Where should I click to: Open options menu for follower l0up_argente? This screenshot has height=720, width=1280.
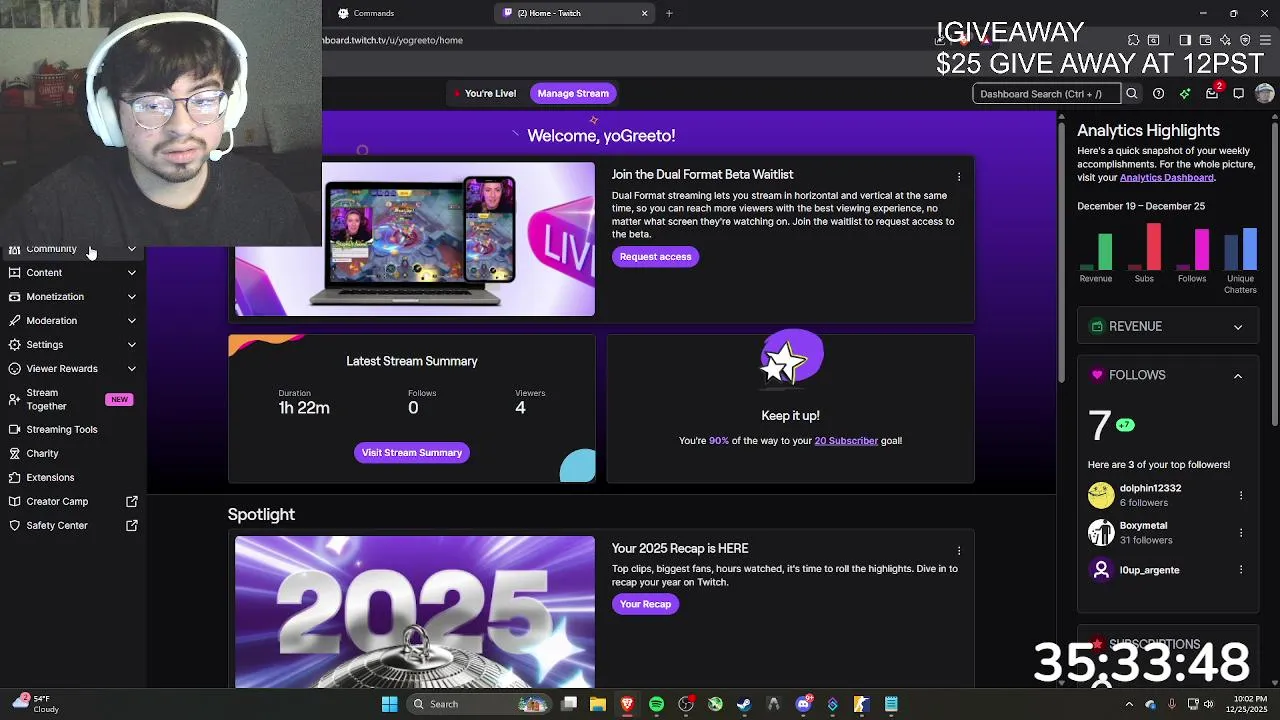coord(1241,569)
